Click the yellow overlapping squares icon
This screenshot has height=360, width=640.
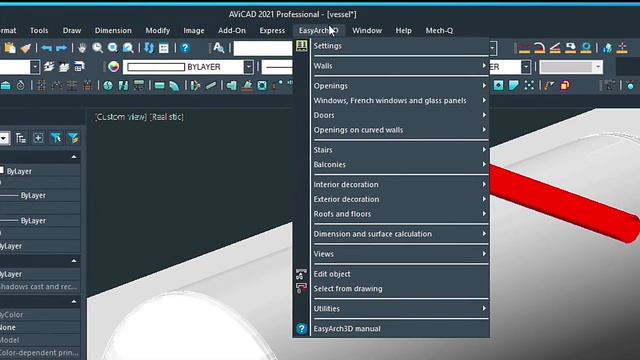tap(565, 85)
